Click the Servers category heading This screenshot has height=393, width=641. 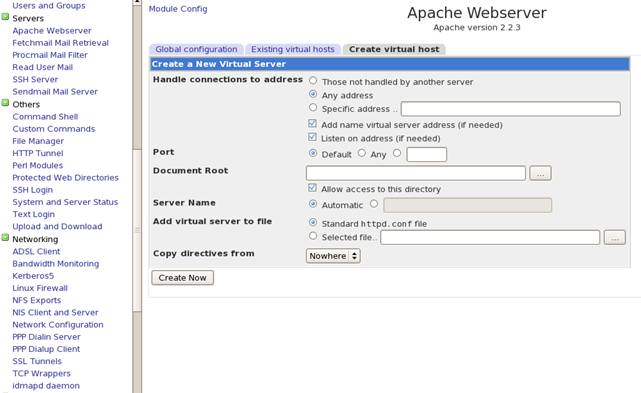click(x=28, y=18)
